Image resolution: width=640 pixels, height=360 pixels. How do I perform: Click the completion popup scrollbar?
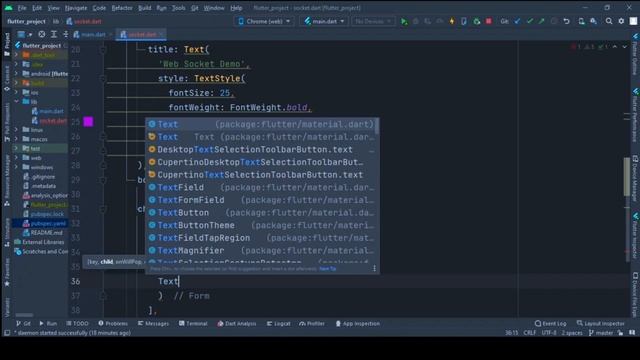pos(376,127)
